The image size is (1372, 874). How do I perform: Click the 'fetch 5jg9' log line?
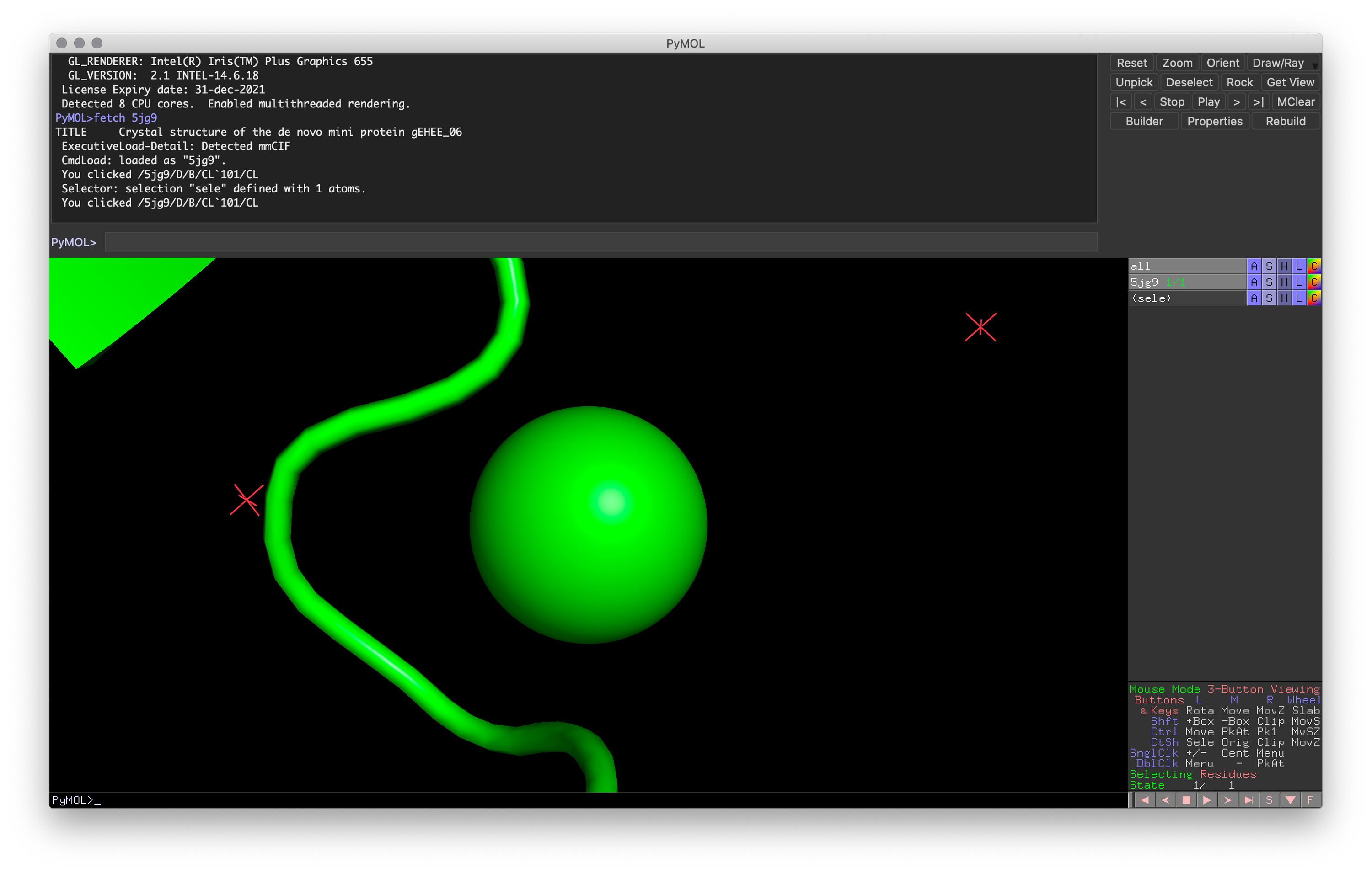(106, 118)
